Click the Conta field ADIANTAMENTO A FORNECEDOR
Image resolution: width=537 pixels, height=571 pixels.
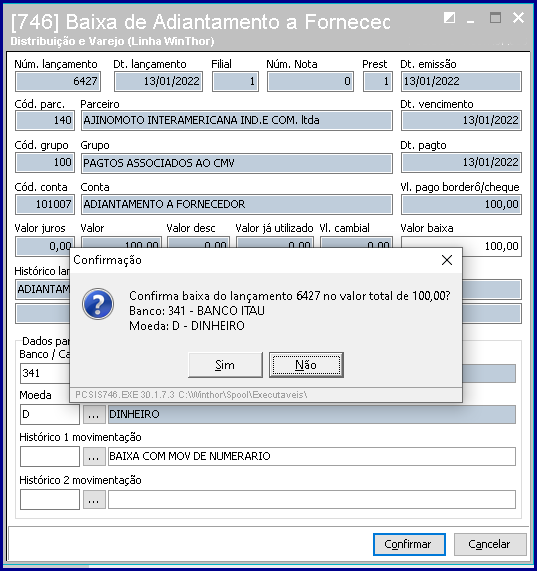(237, 204)
